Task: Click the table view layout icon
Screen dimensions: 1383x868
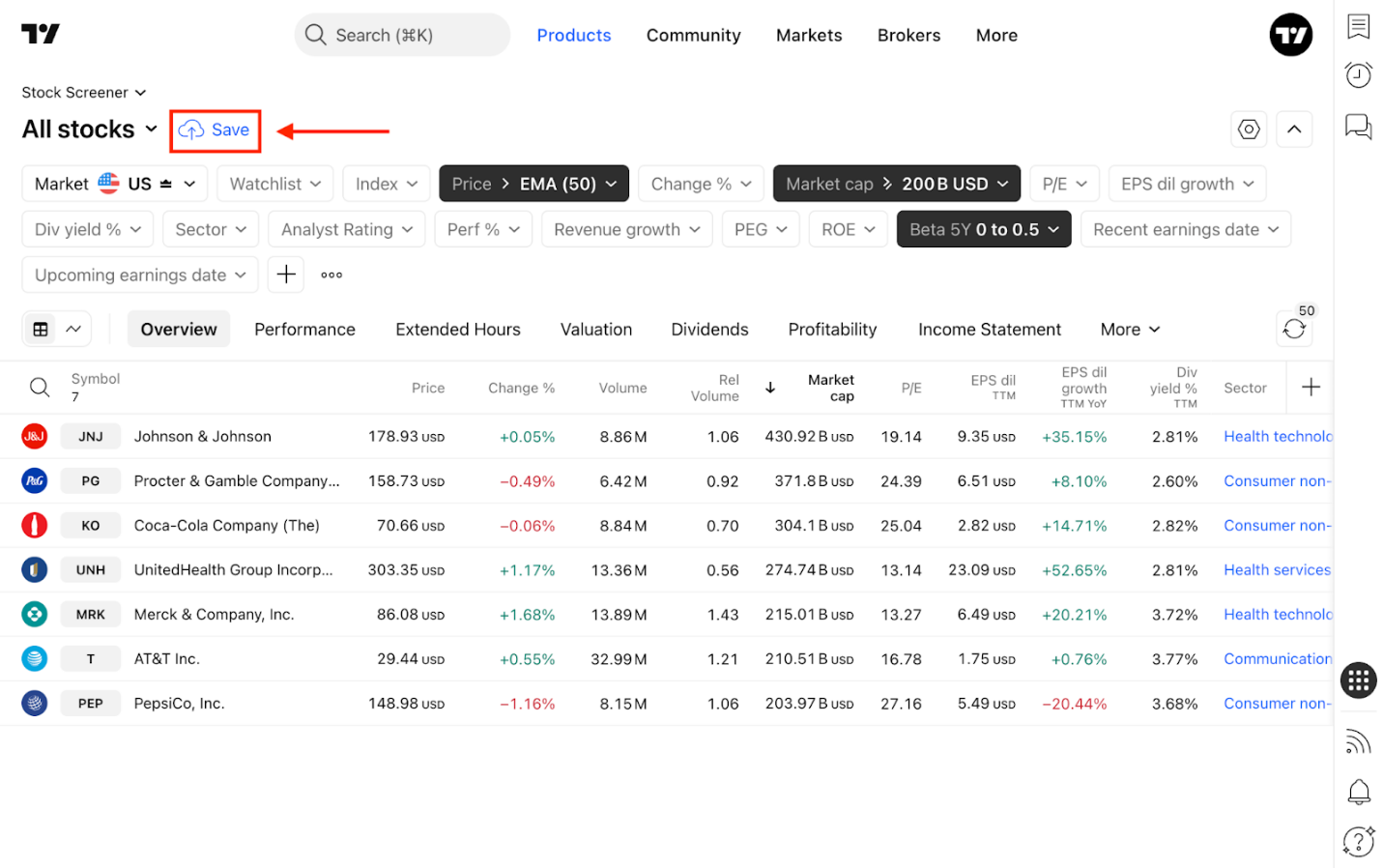Action: pyautogui.click(x=41, y=330)
